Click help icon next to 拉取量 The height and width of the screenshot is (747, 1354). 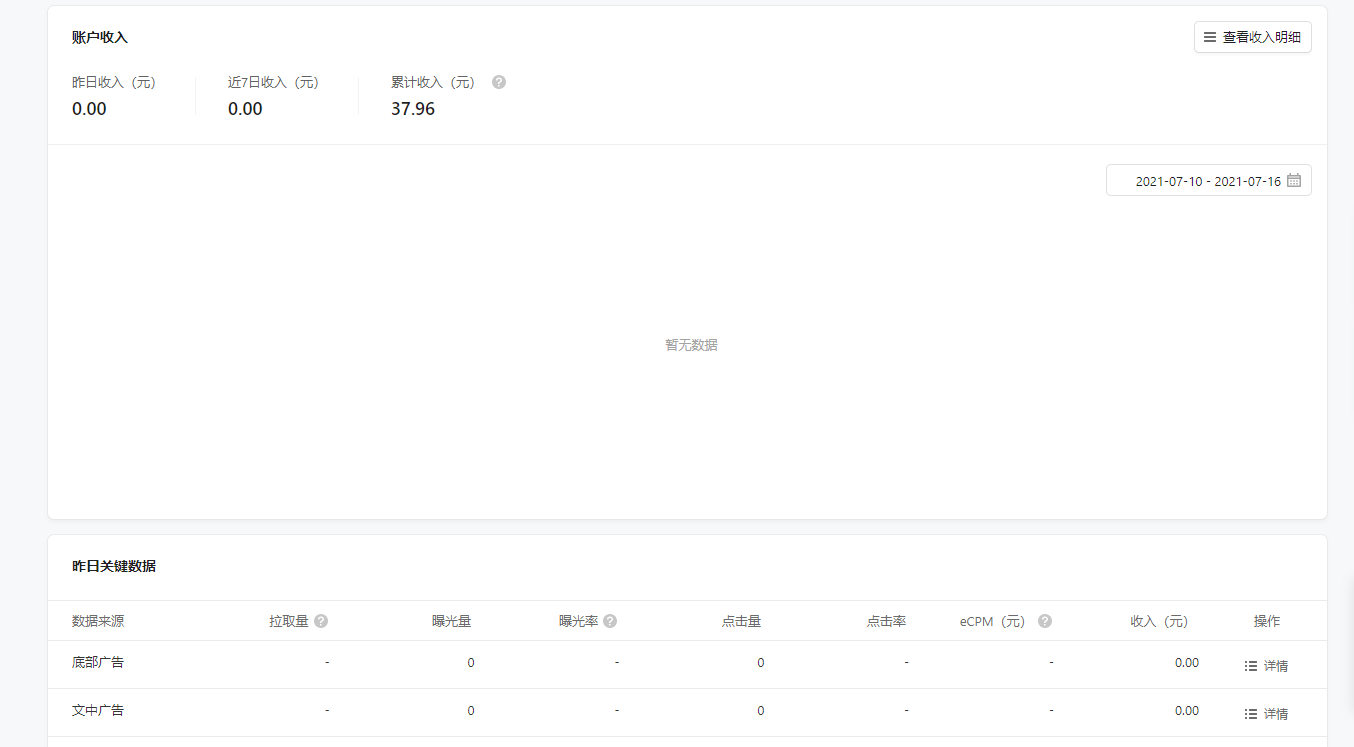coord(321,621)
